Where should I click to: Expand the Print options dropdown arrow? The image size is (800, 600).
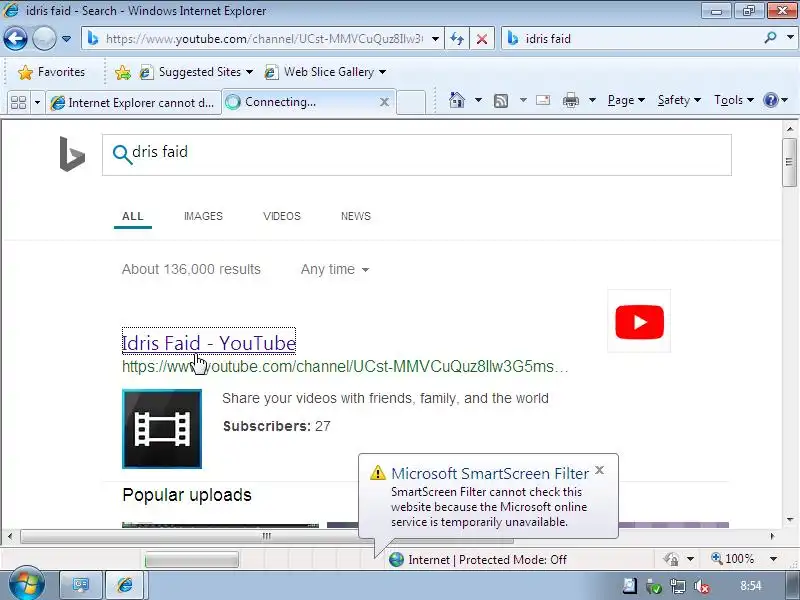pos(592,100)
